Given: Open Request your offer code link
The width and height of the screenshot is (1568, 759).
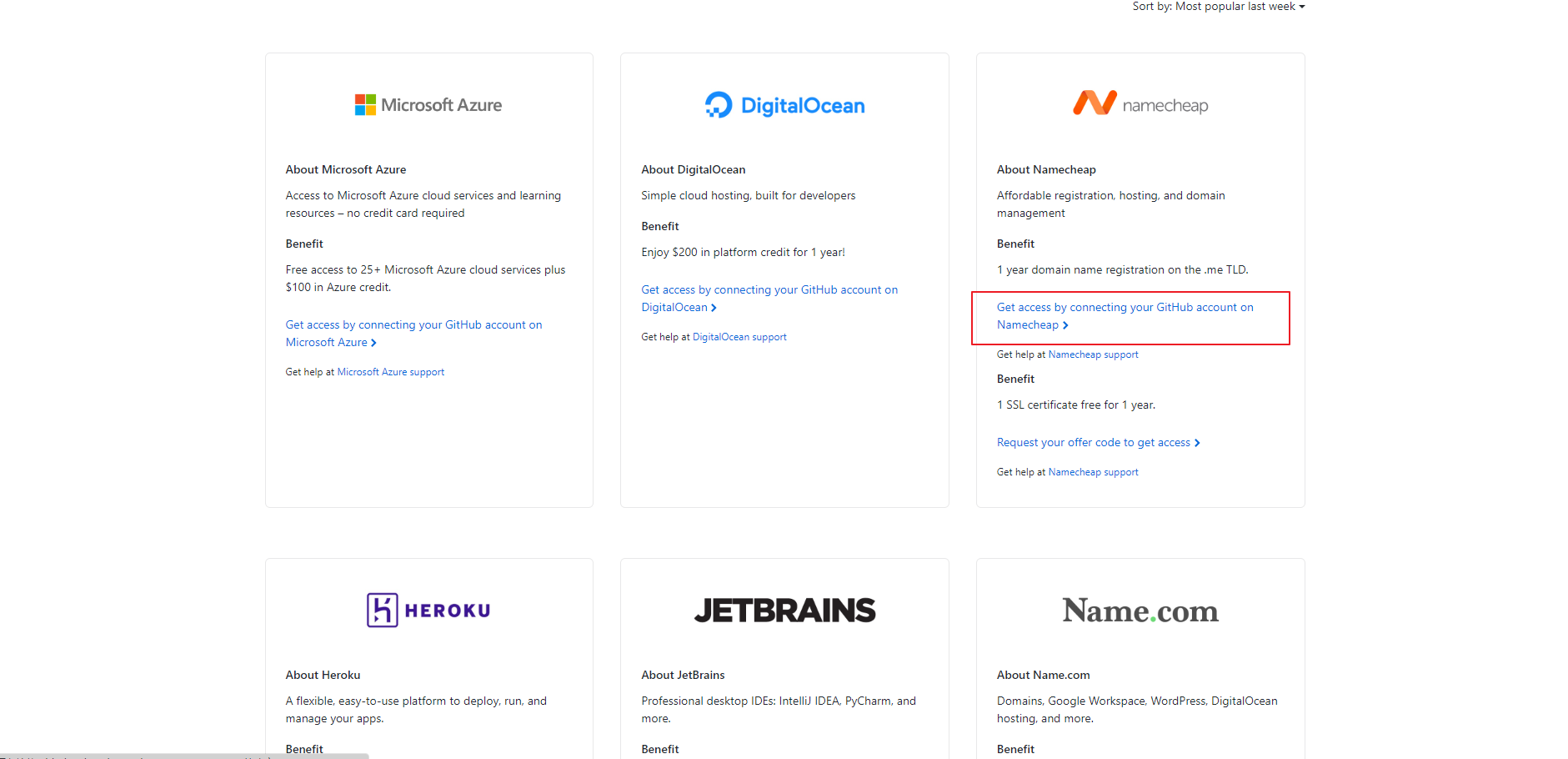Looking at the screenshot, I should point(1094,443).
